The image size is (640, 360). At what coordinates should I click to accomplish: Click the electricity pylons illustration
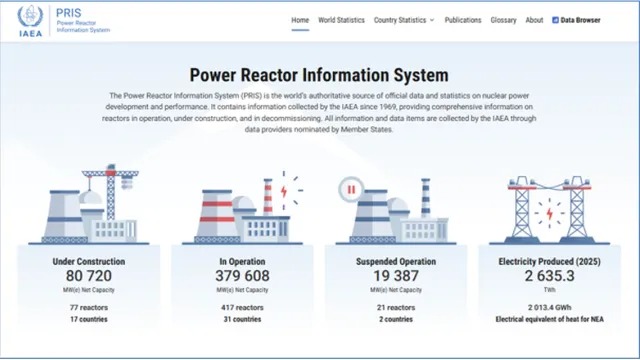(549, 210)
